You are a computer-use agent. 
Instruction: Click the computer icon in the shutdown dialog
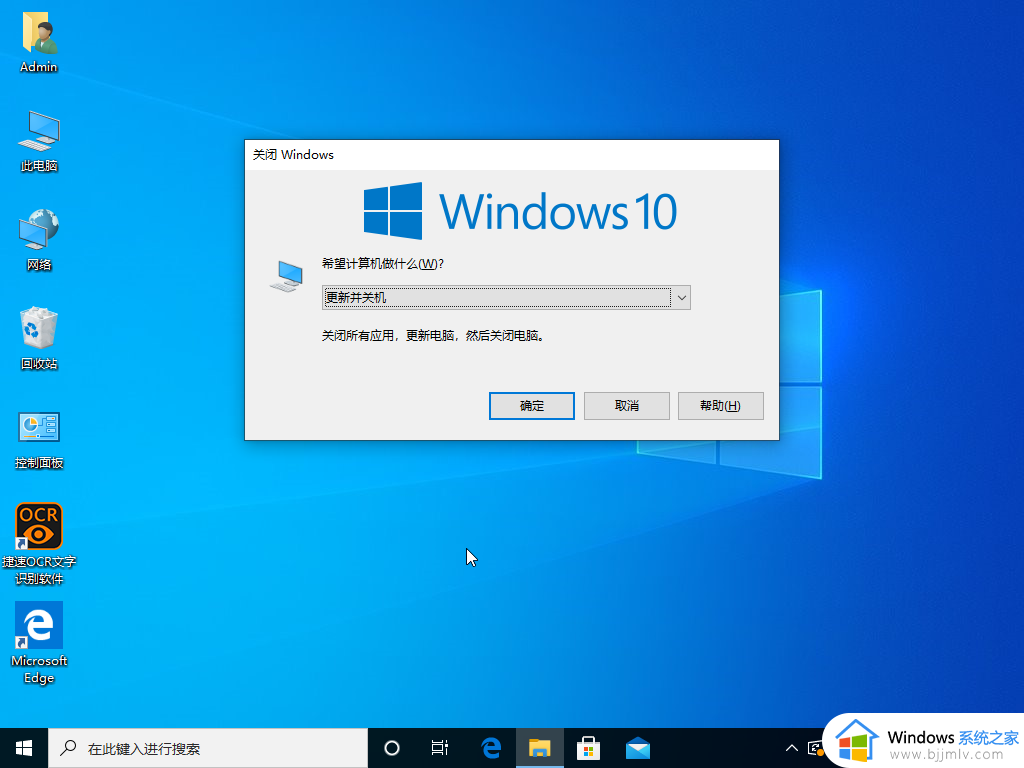click(287, 276)
